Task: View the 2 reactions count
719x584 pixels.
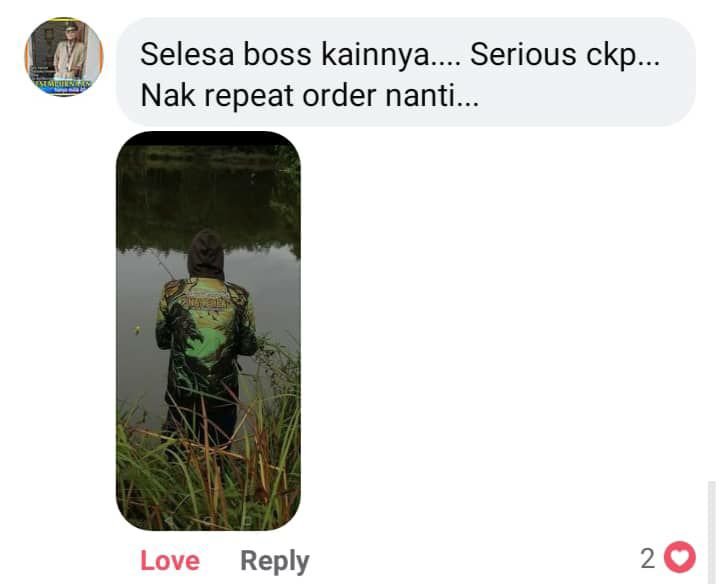Action: (647, 558)
